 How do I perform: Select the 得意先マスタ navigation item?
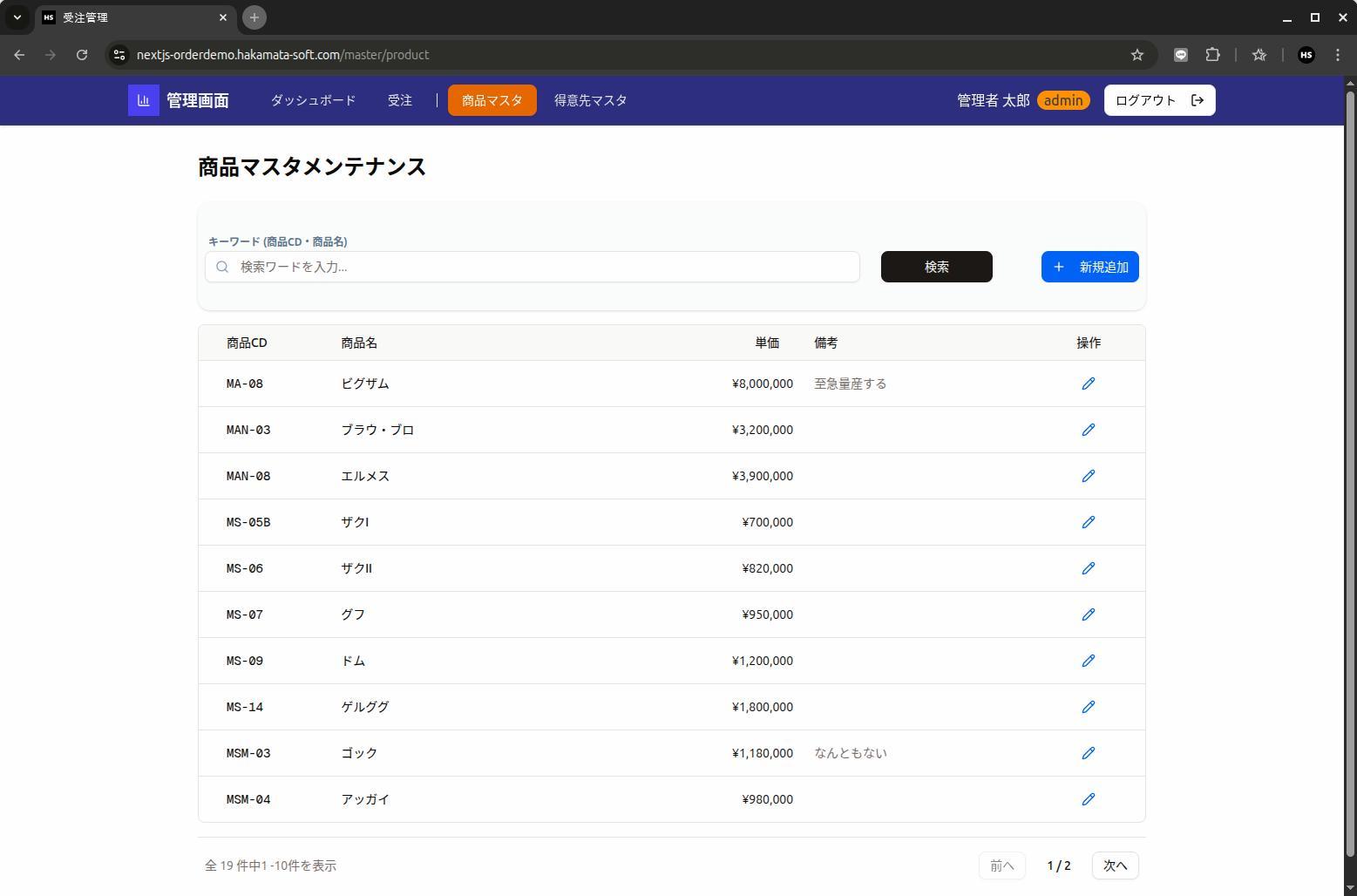click(589, 100)
